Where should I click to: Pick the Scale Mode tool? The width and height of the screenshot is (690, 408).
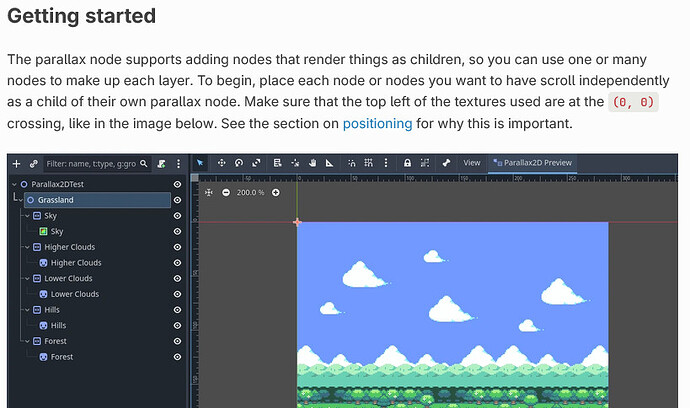(256, 163)
